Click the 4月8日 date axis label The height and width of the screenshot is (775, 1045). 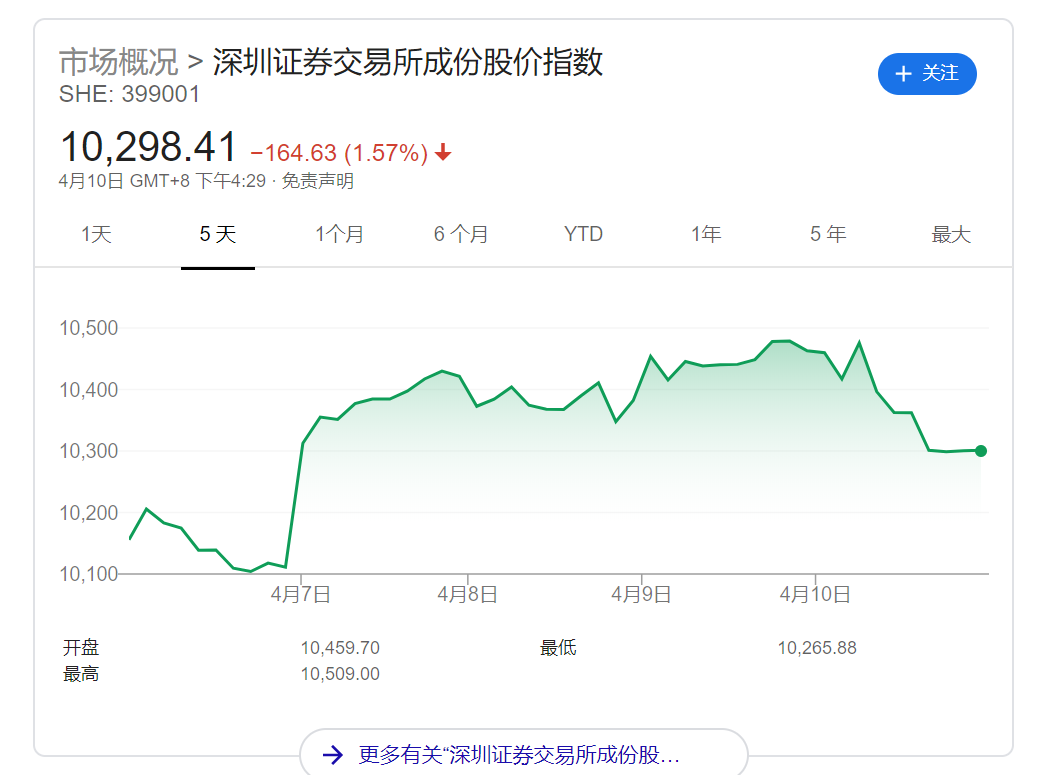pyautogui.click(x=467, y=594)
